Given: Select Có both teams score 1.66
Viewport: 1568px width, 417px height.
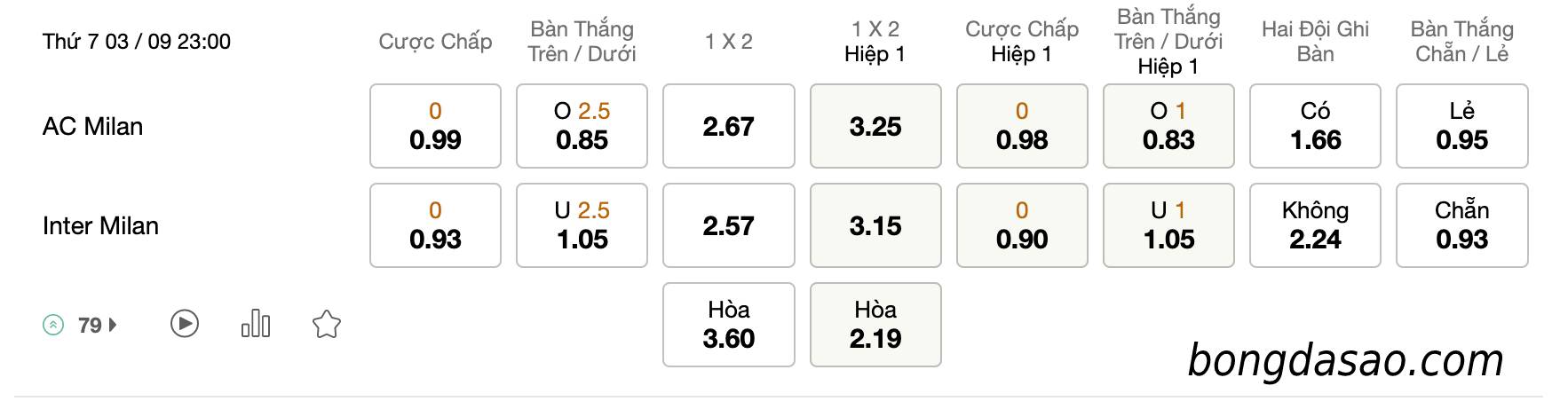Looking at the screenshot, I should coord(1315,126).
